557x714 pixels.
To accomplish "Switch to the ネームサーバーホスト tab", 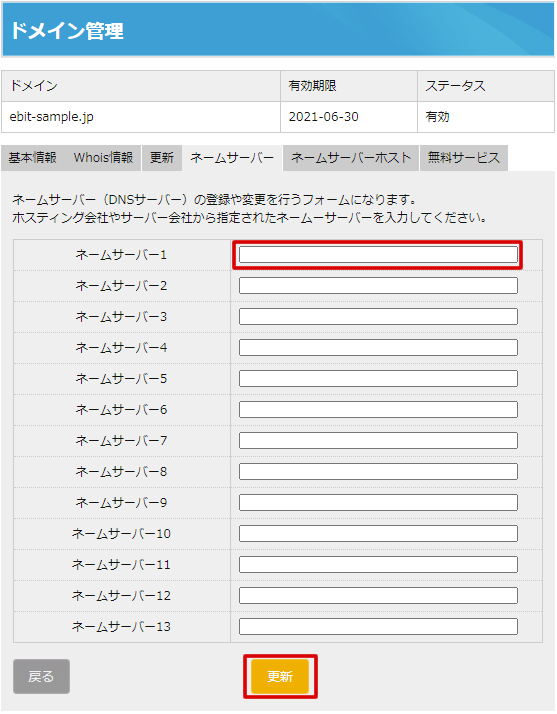I will (x=351, y=158).
